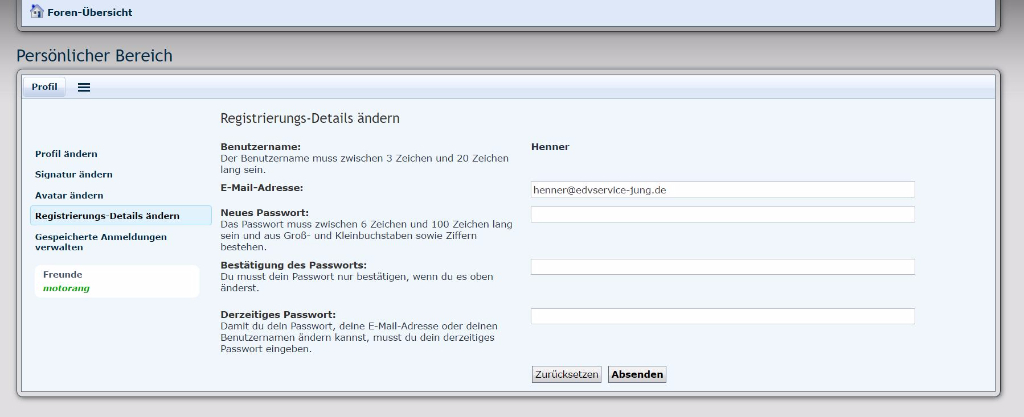Screen dimensions: 1024x417
Task: Open Profil ändern in the sidebar
Action: coord(66,154)
